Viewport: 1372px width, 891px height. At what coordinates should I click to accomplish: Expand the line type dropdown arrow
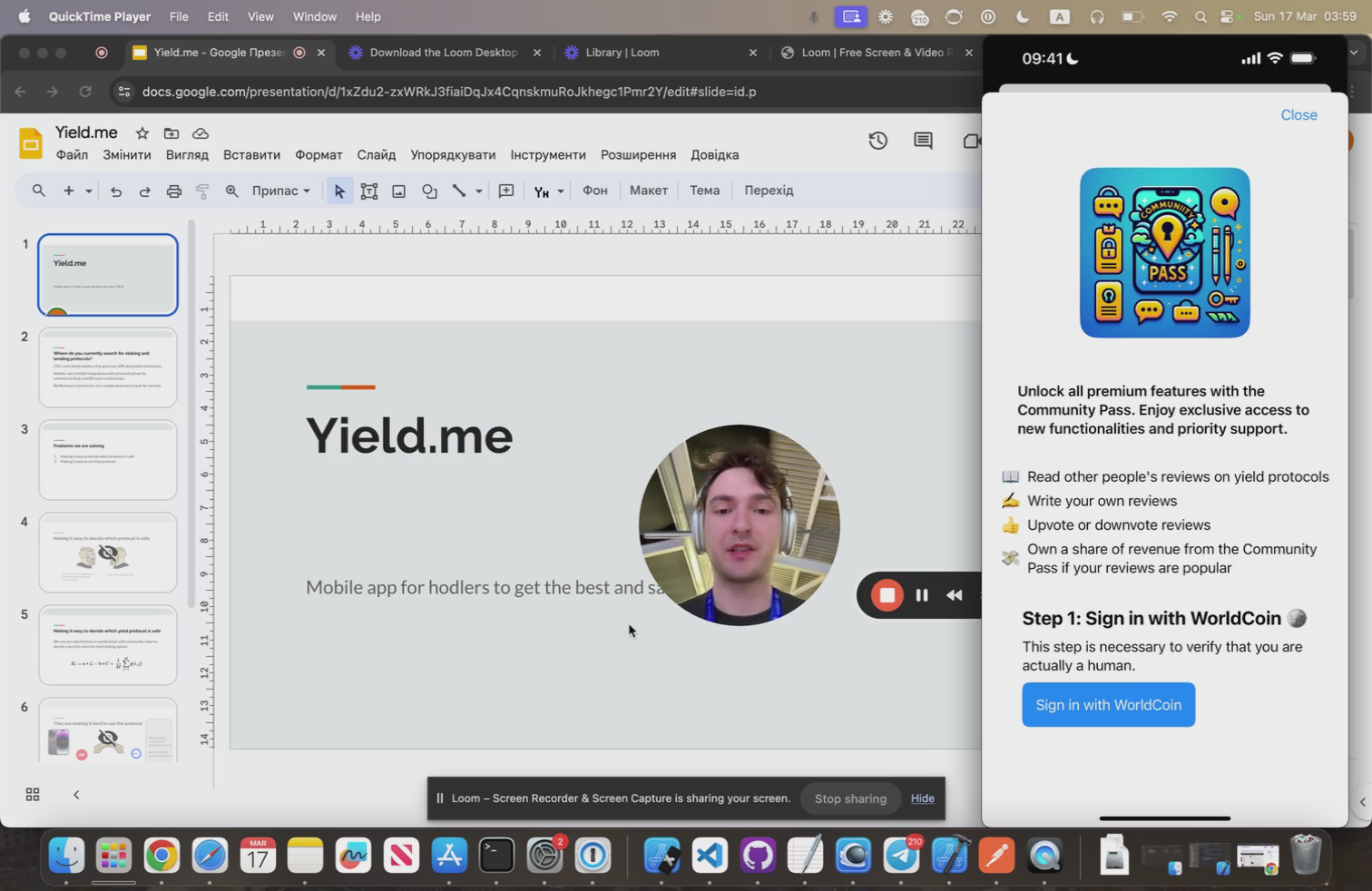[x=478, y=191]
